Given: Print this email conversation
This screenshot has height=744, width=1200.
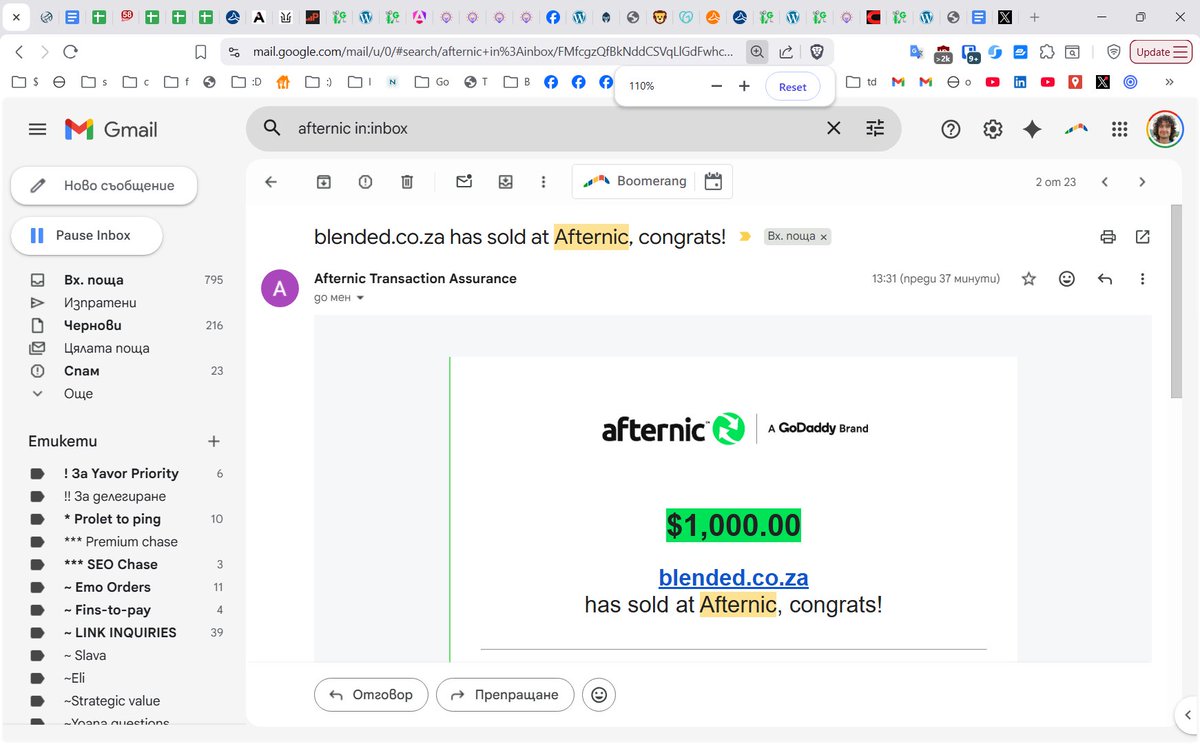Looking at the screenshot, I should pyautogui.click(x=1108, y=237).
